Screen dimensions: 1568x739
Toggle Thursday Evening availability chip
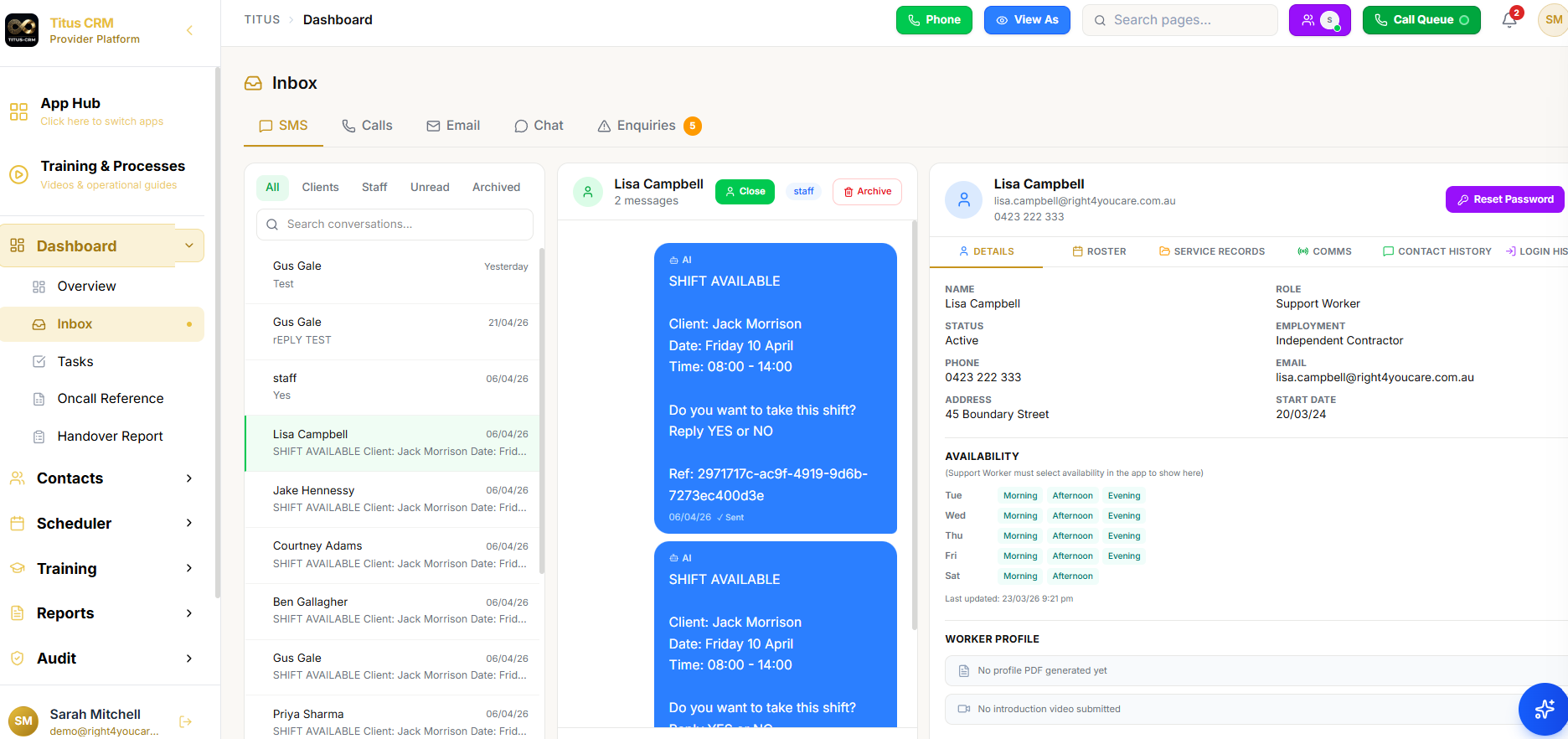[x=1124, y=536]
